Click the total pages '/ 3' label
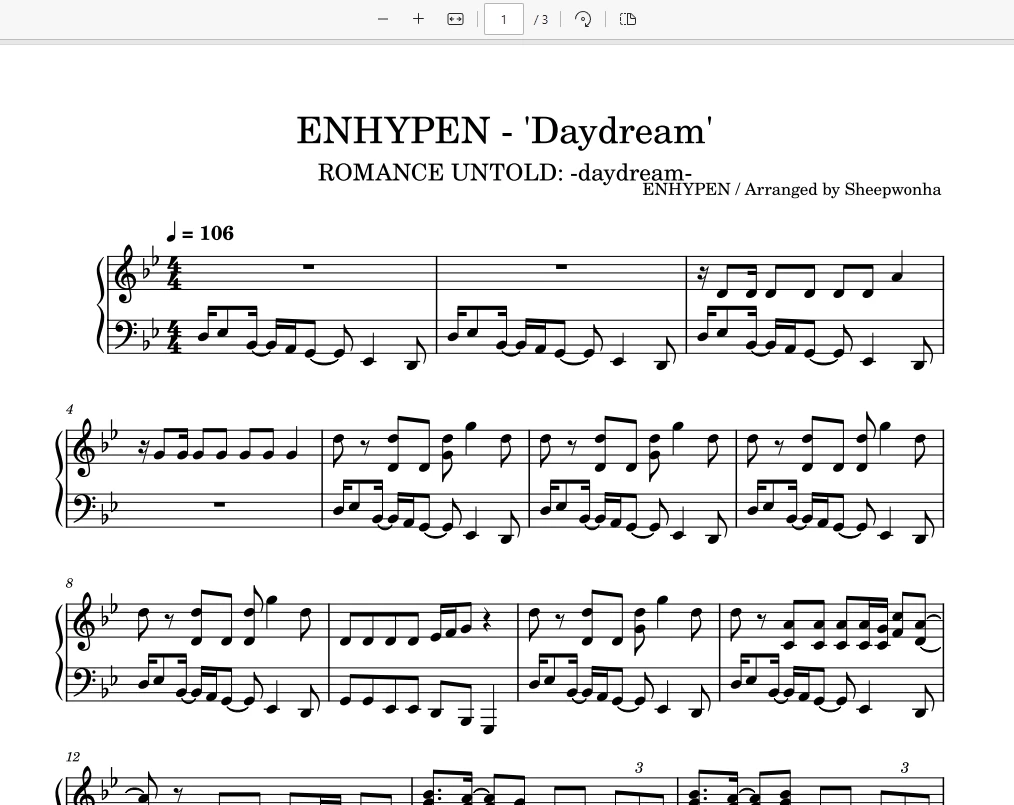1014x805 pixels. pyautogui.click(x=541, y=20)
